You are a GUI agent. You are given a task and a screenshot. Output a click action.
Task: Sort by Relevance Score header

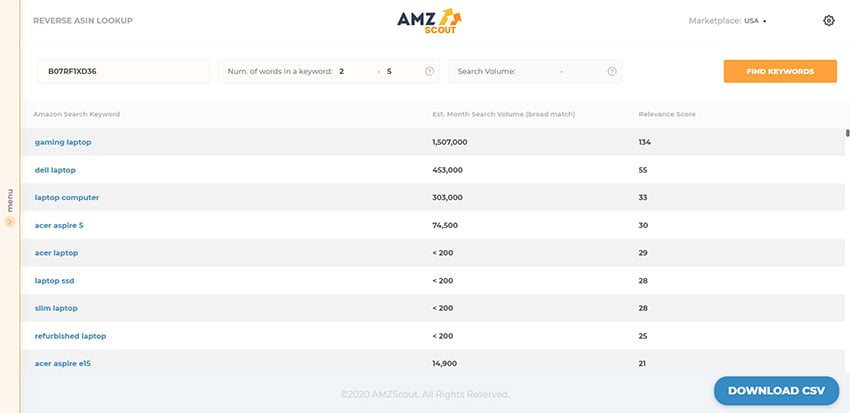pyautogui.click(x=667, y=114)
